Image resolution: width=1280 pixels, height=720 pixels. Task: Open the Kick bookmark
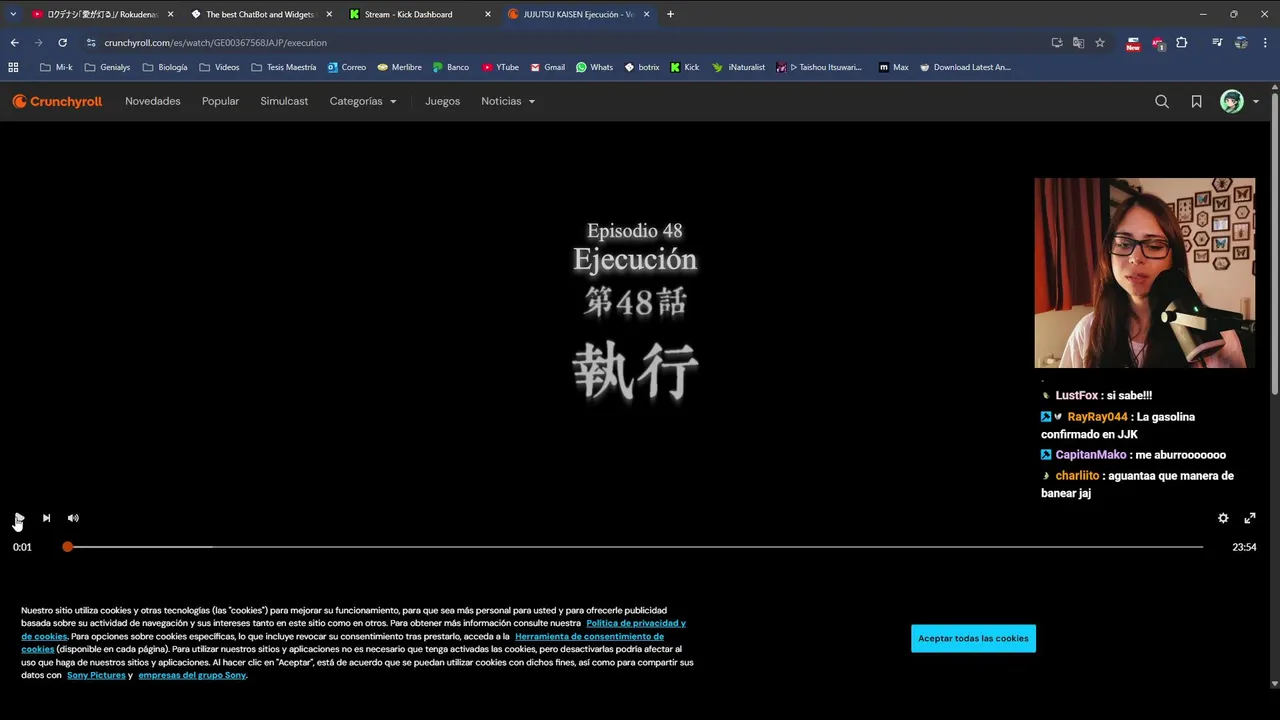(685, 67)
